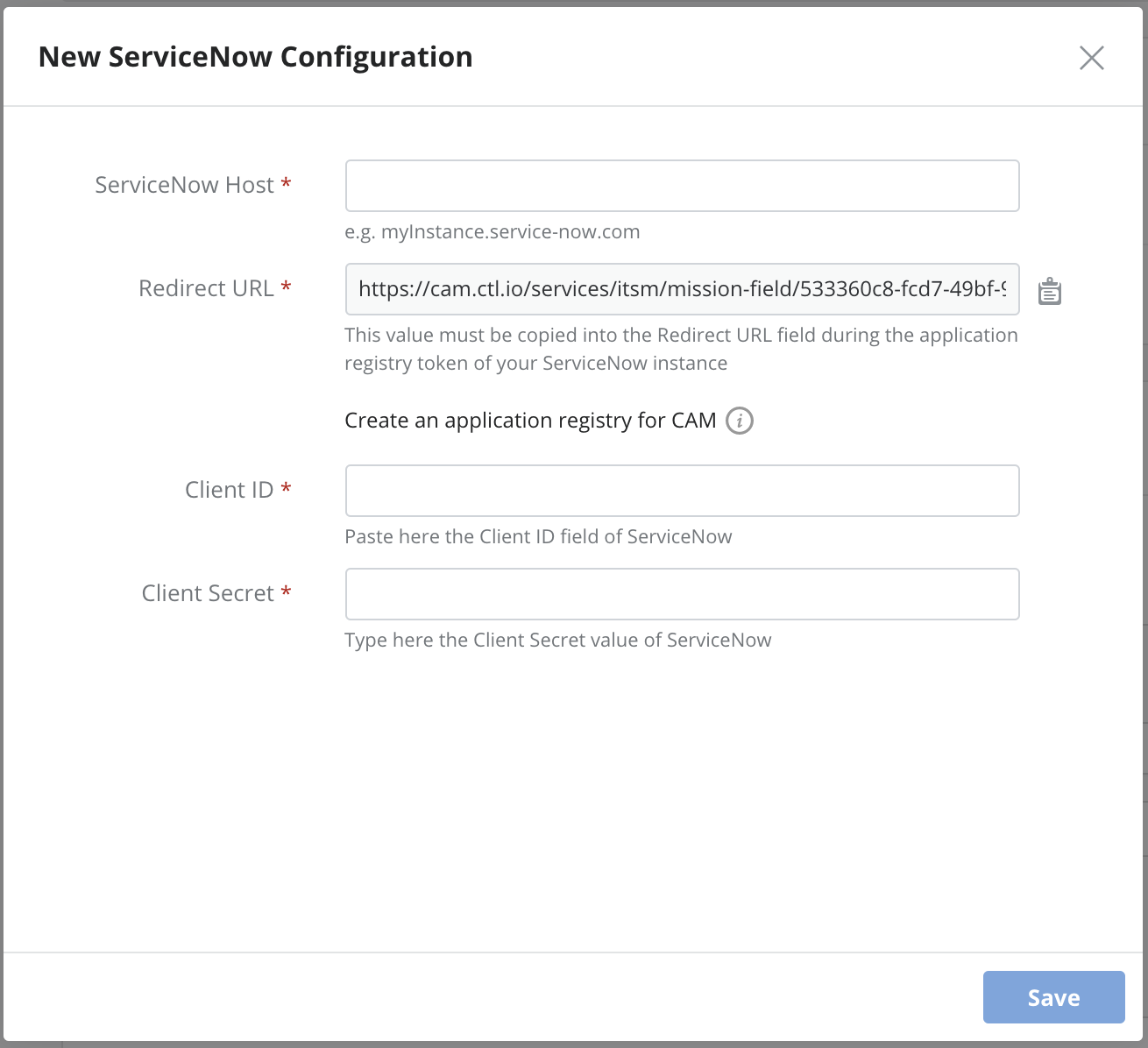Click the 'This value must be copied' help text
Image resolution: width=1148 pixels, height=1048 pixels.
(681, 349)
